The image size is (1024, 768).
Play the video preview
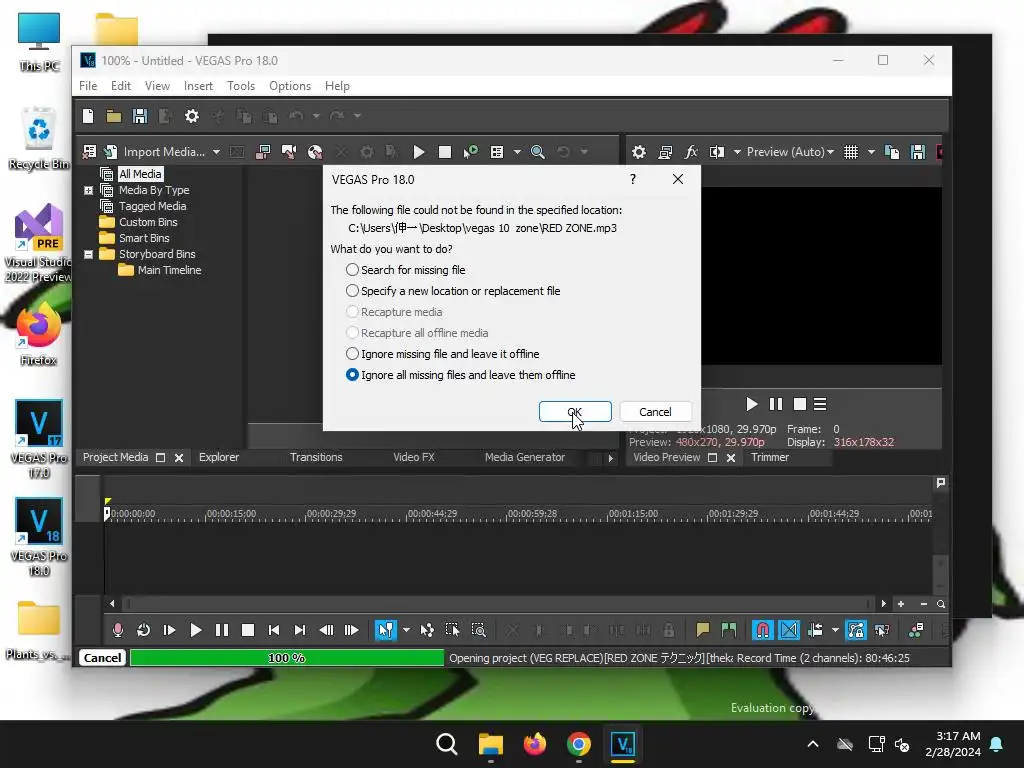pos(752,404)
